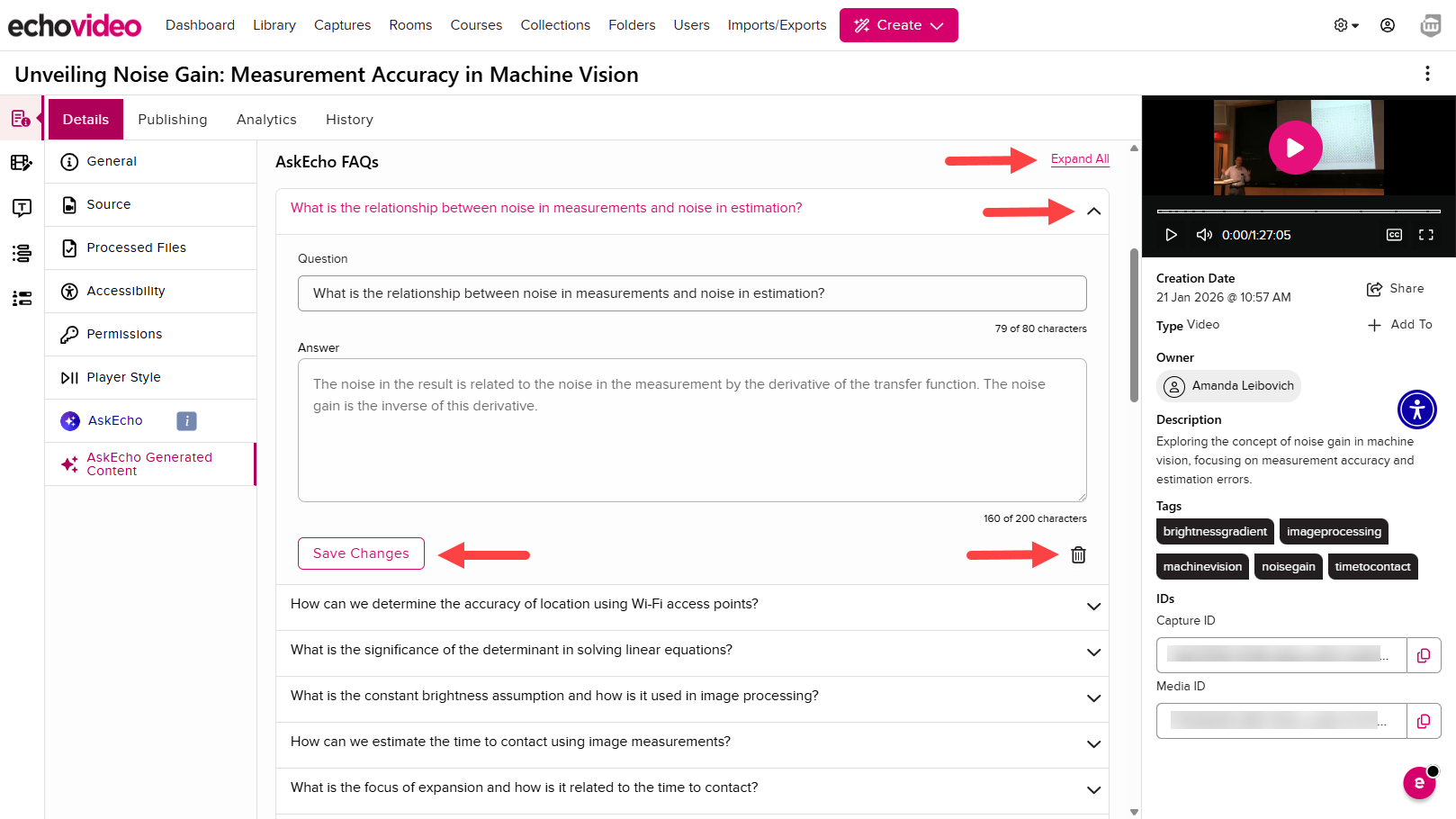The image size is (1456, 819).
Task: Switch to the Publishing tab
Action: click(172, 119)
